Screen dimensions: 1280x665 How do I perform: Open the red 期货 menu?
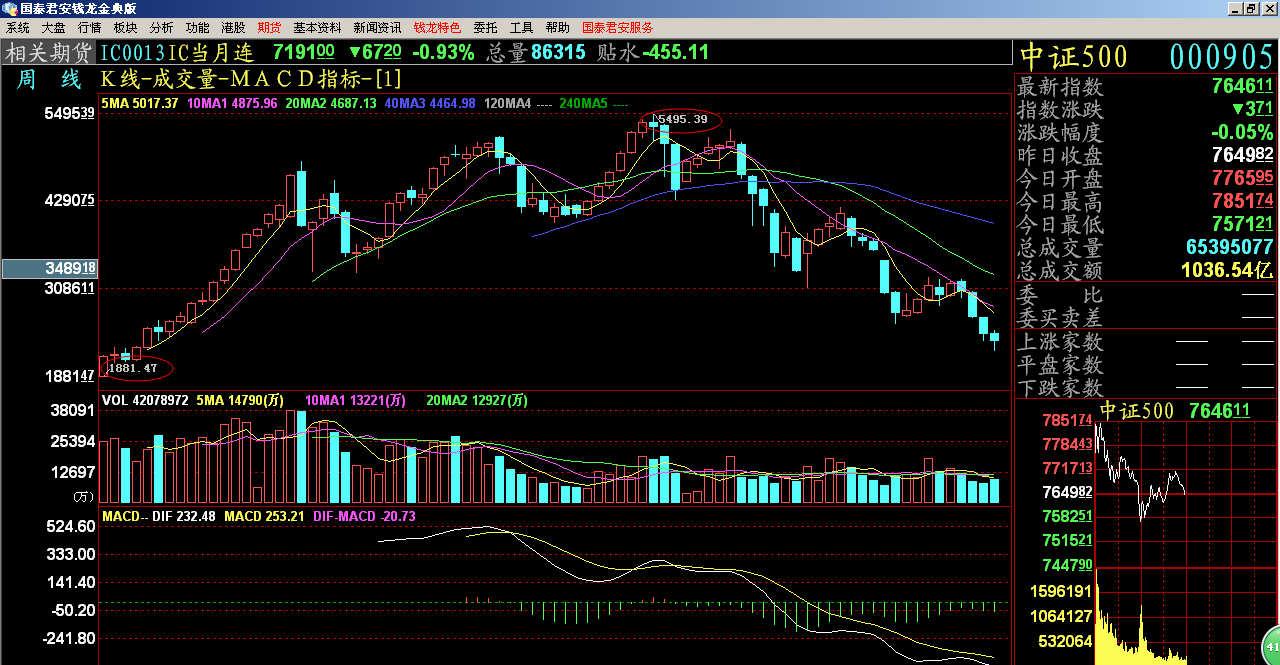[x=269, y=28]
